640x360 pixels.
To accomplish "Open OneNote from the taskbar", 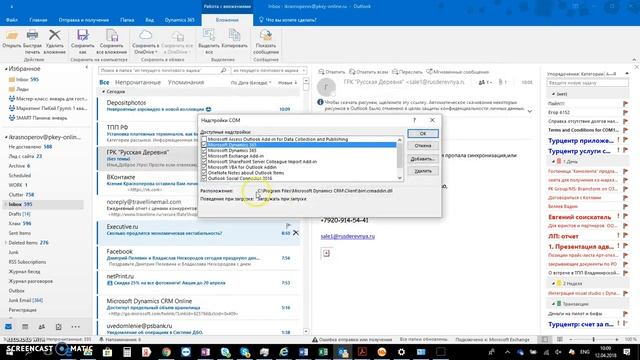I will [205, 352].
